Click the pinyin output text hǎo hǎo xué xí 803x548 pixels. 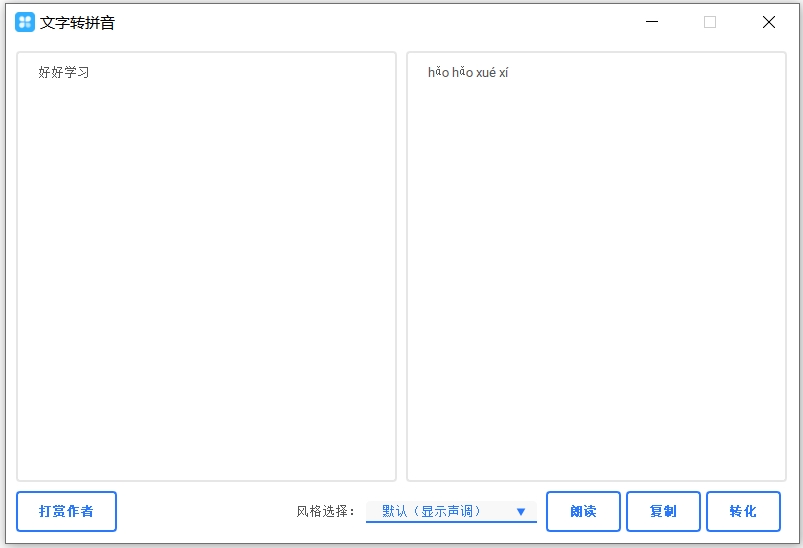point(468,73)
